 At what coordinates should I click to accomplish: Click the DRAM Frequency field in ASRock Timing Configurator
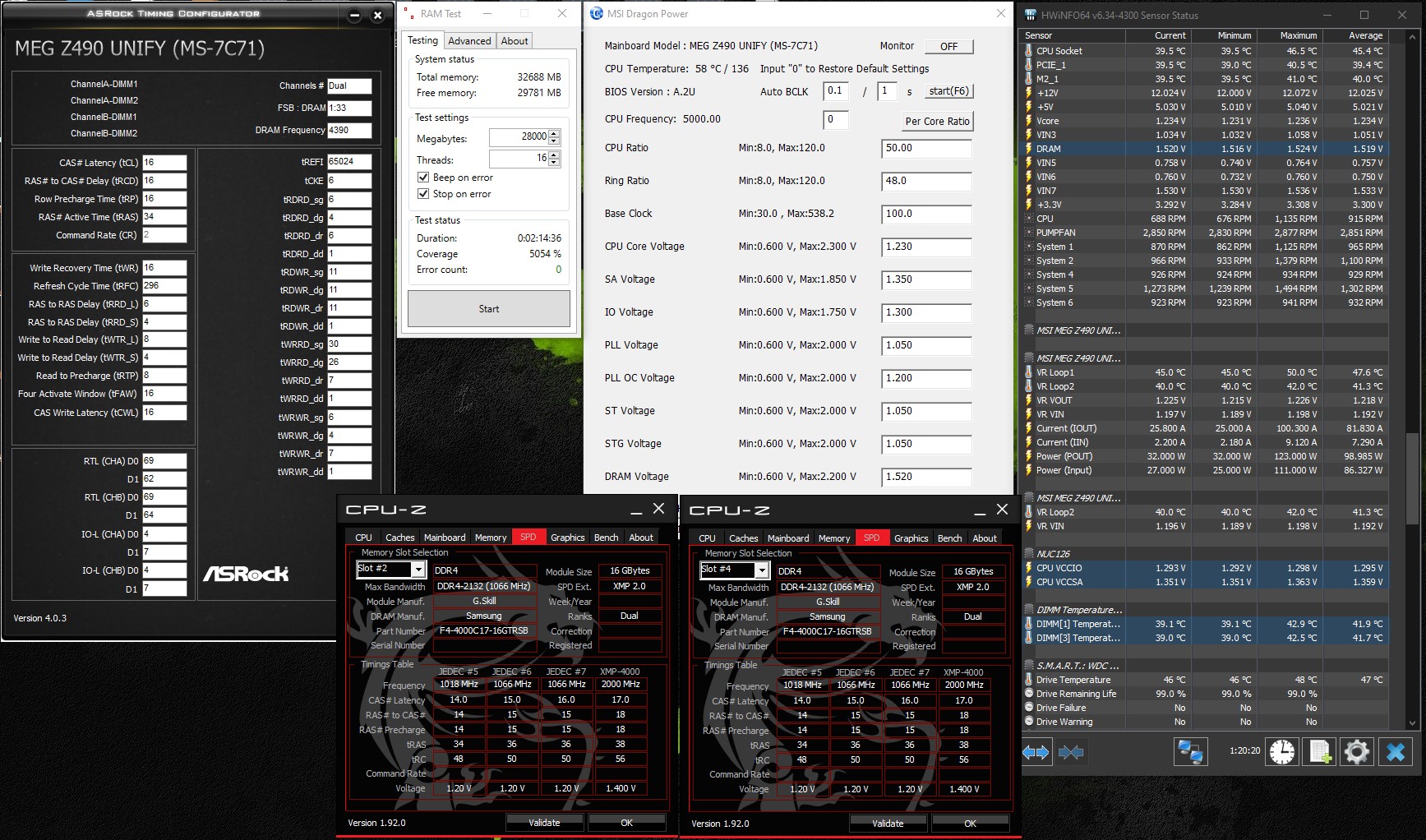pos(349,130)
